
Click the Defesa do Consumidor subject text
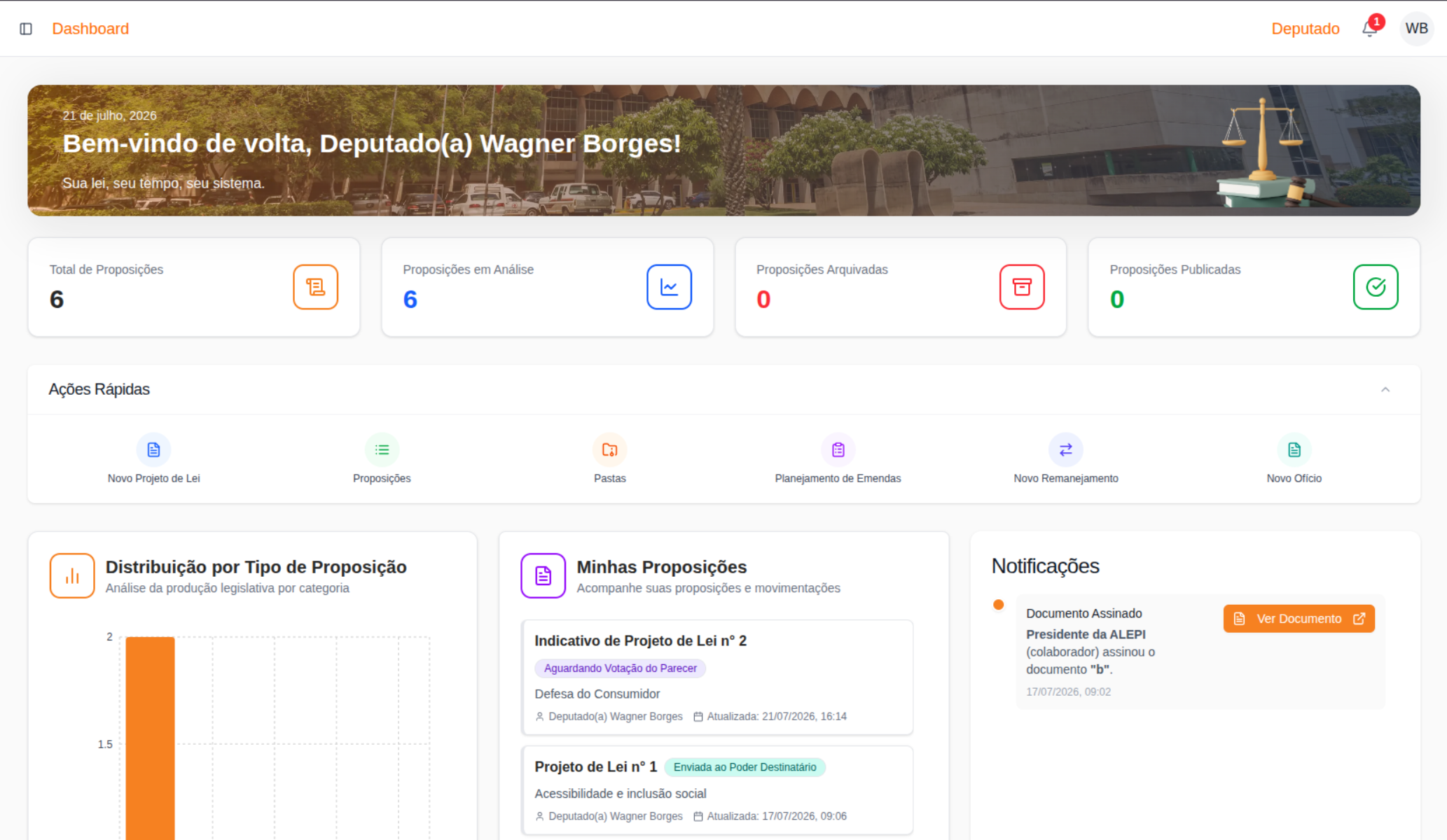tap(597, 694)
